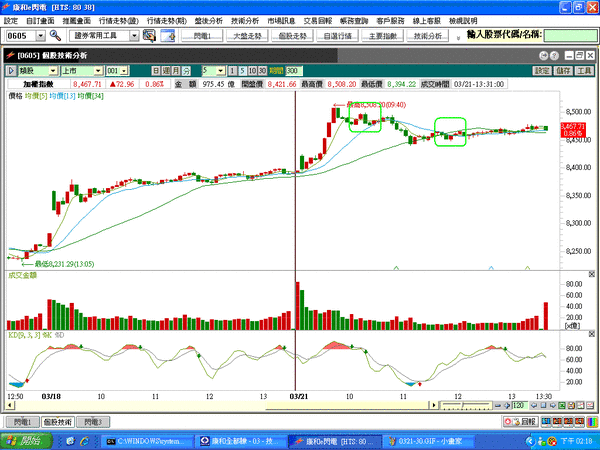Click the stop square icon after 120
This screenshot has width=600, height=450.
click(x=543, y=406)
